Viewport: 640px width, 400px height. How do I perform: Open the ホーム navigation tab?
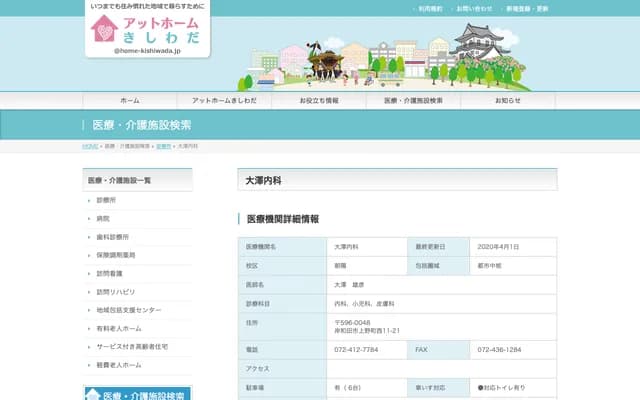[x=129, y=101]
